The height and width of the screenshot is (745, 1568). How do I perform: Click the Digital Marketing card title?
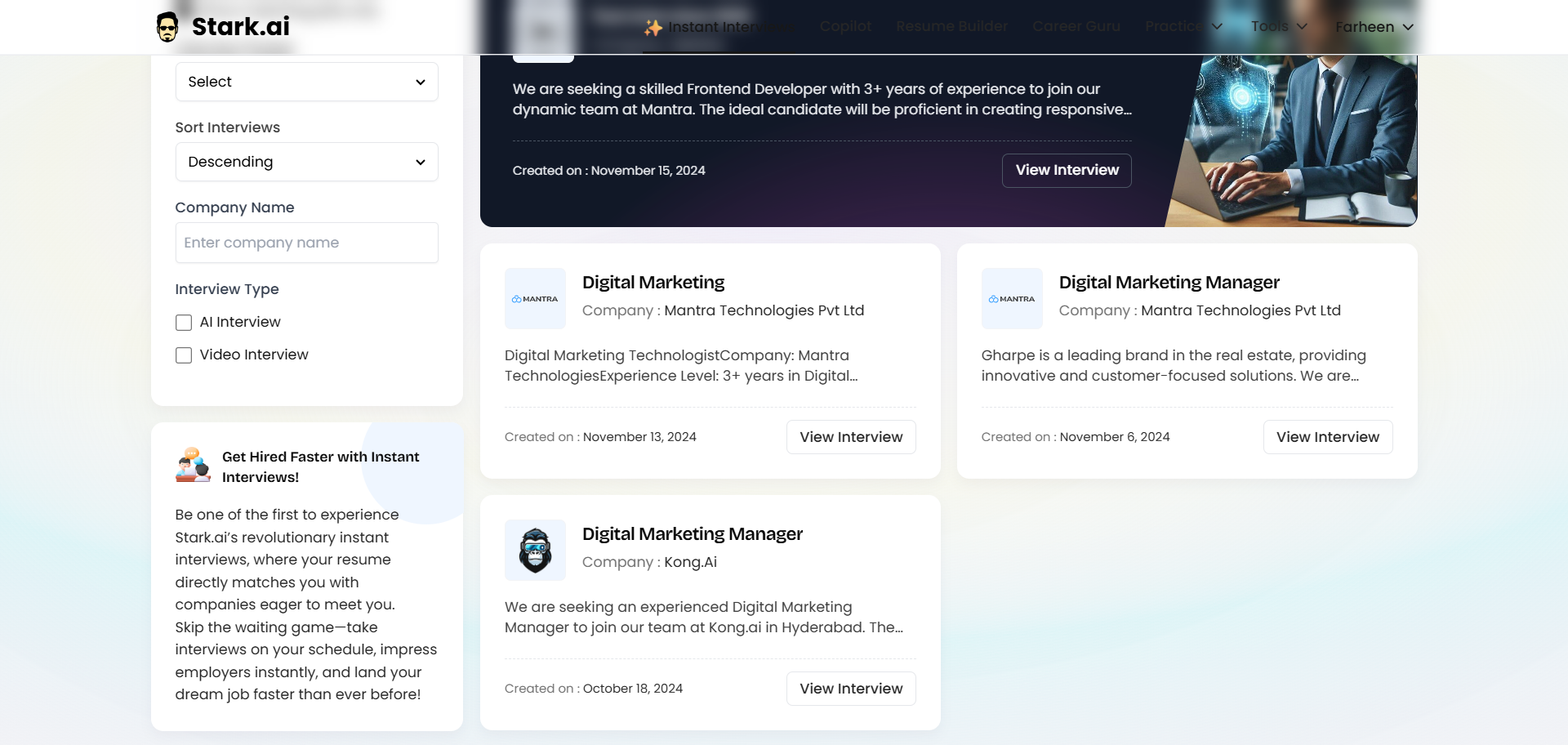[x=653, y=283]
